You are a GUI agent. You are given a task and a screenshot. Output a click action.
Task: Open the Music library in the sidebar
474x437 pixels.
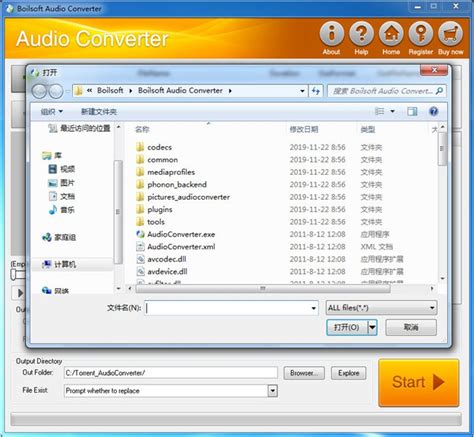pyautogui.click(x=62, y=210)
